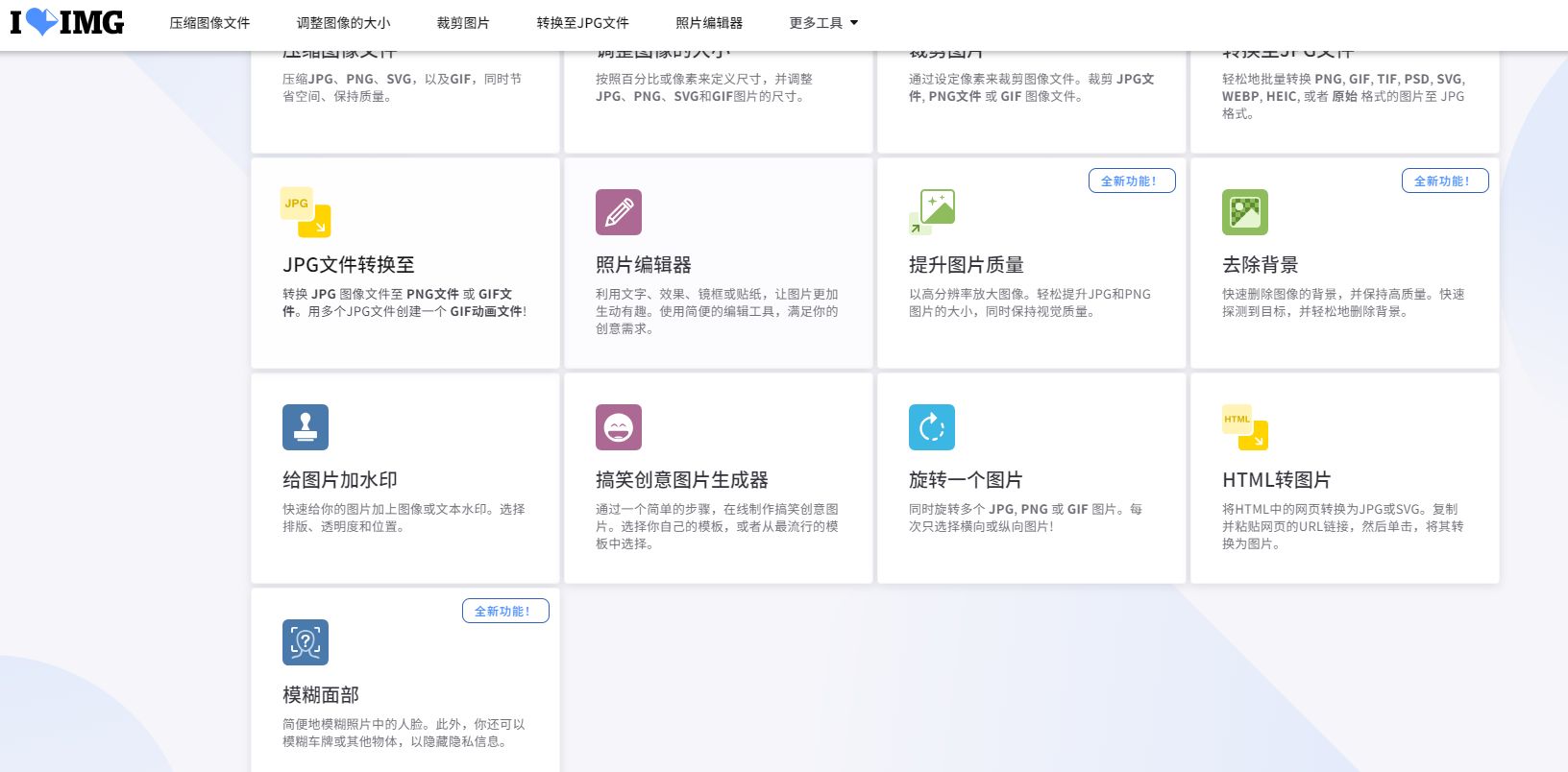
Task: Click the 模糊面部 face icon
Action: (x=306, y=642)
